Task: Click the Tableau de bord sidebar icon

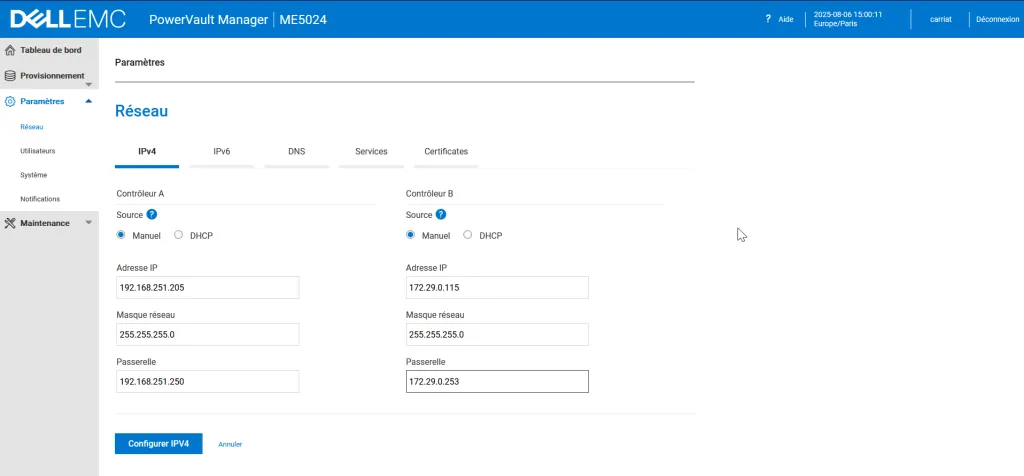Action: tap(10, 50)
